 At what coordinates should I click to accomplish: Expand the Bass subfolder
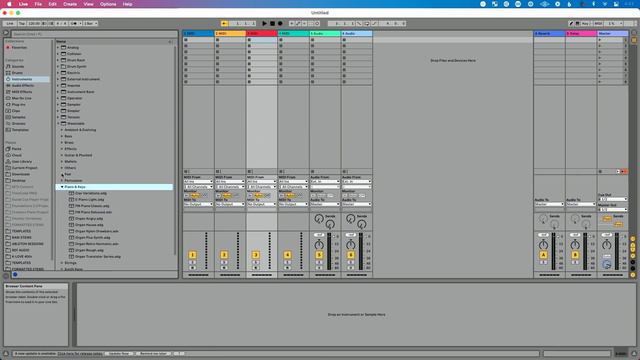pos(62,136)
